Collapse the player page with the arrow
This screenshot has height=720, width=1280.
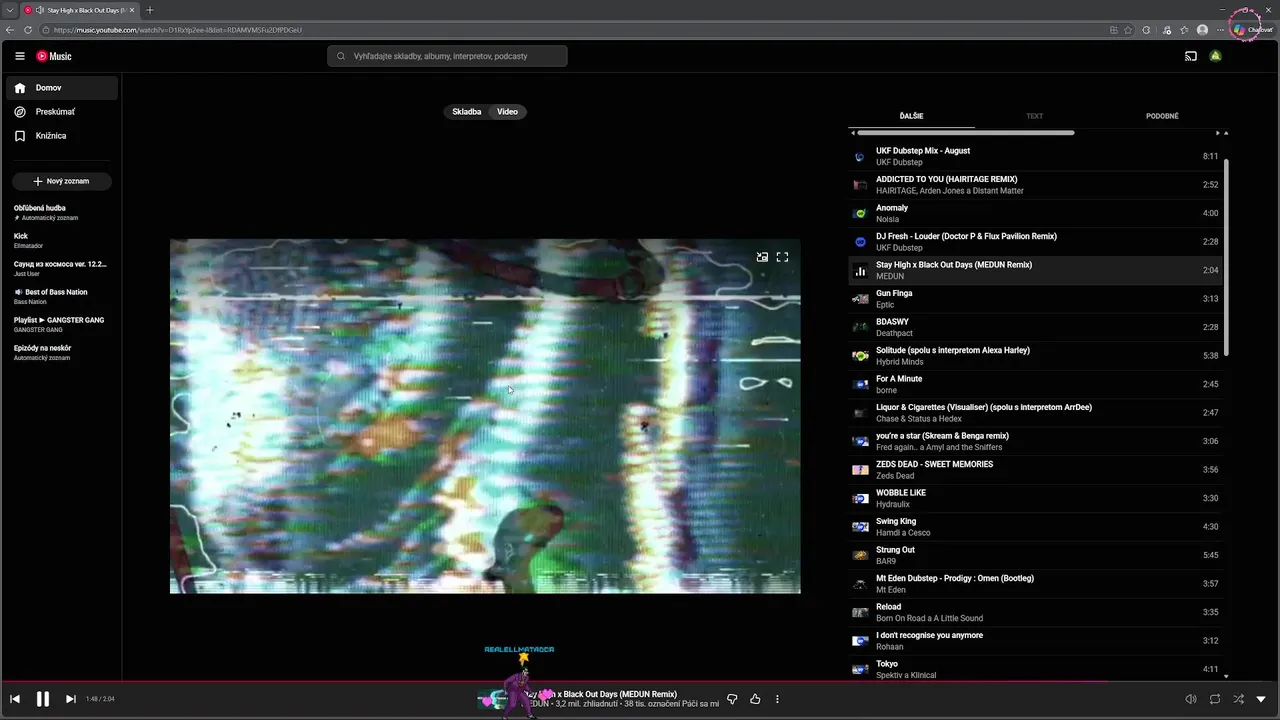coord(1261,699)
